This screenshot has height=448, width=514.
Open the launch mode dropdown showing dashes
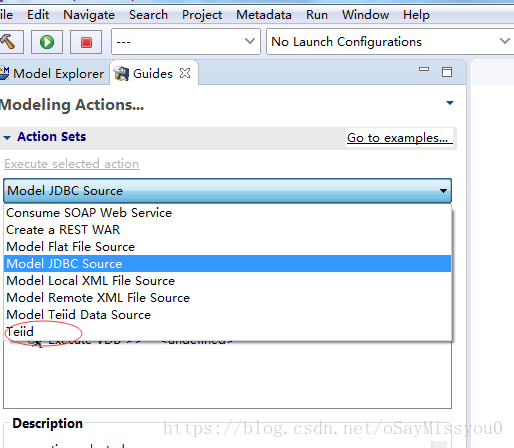186,42
